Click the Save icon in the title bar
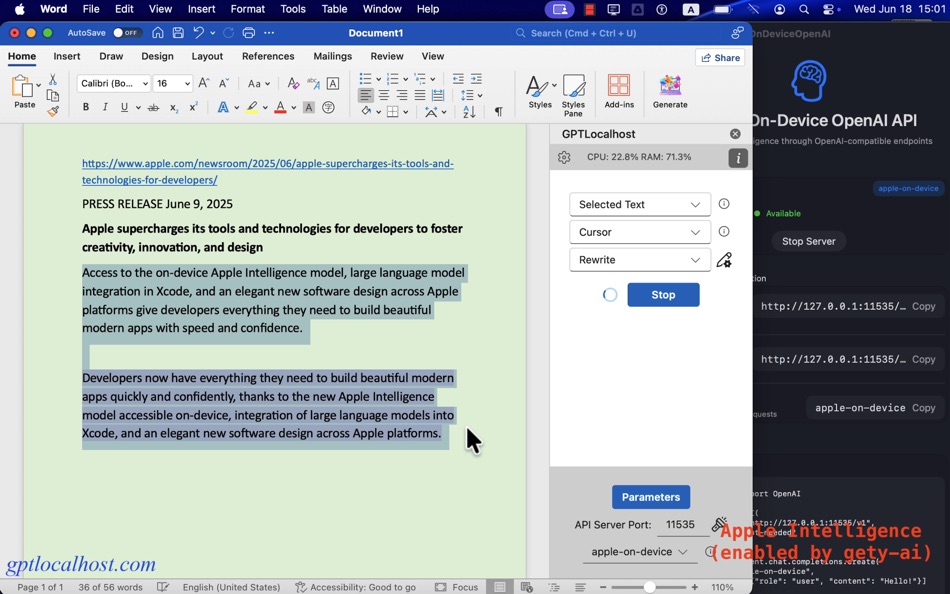950x594 pixels. pos(178,33)
